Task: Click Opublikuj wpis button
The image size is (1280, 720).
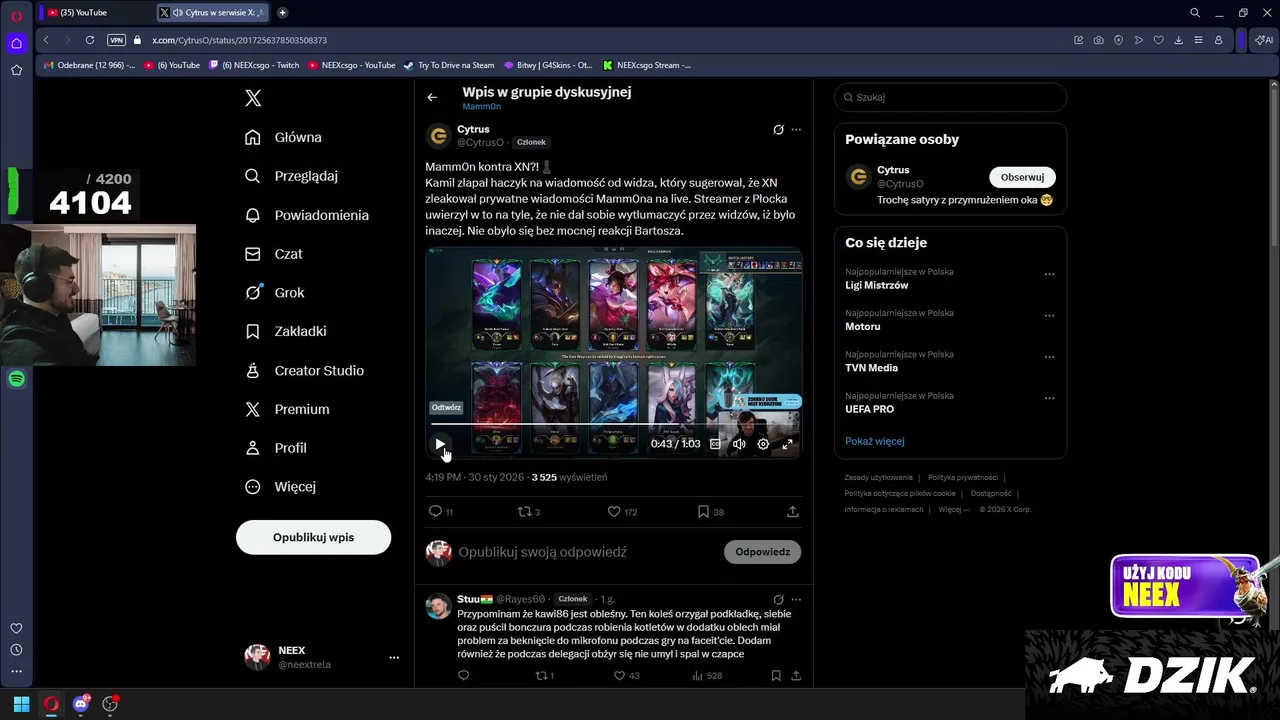Action: click(313, 537)
